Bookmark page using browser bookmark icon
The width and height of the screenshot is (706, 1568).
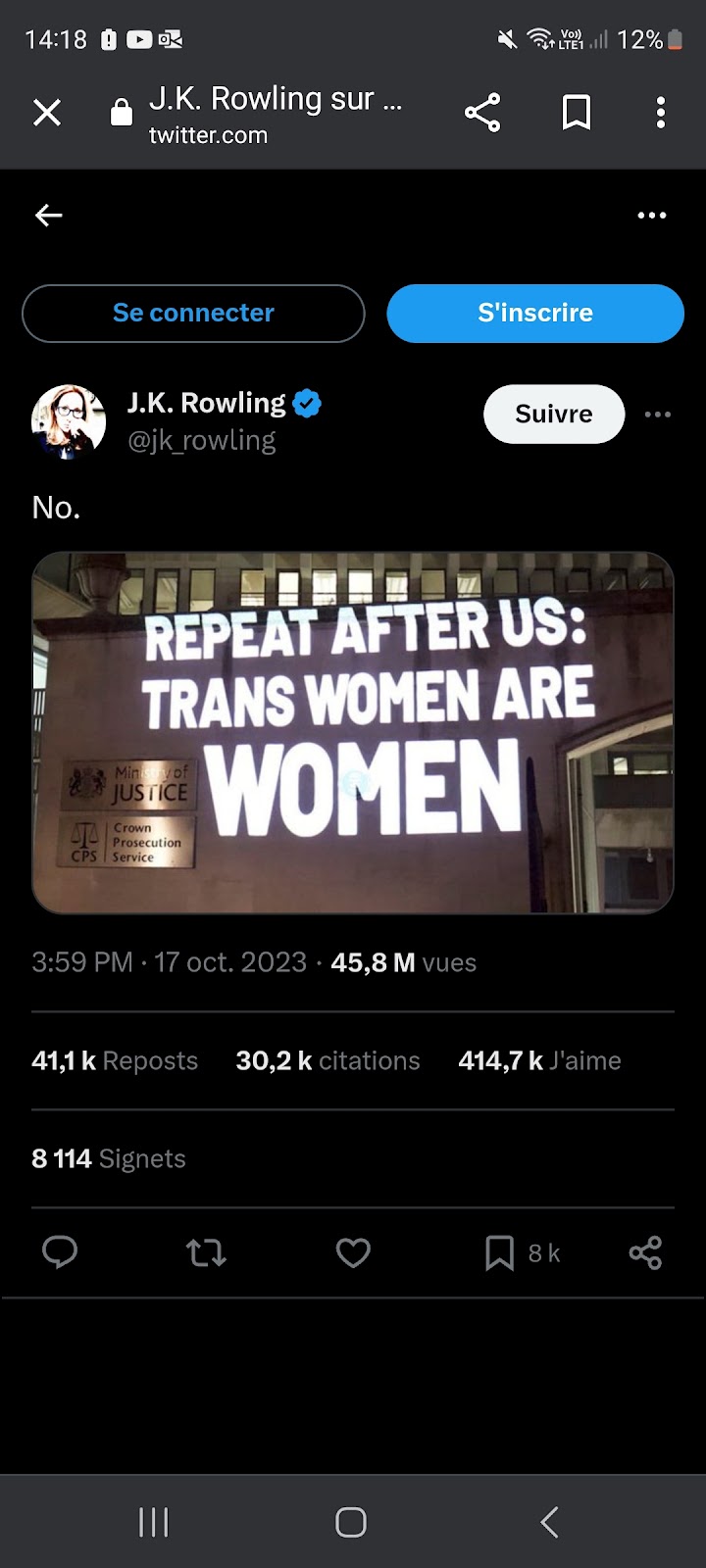[577, 113]
